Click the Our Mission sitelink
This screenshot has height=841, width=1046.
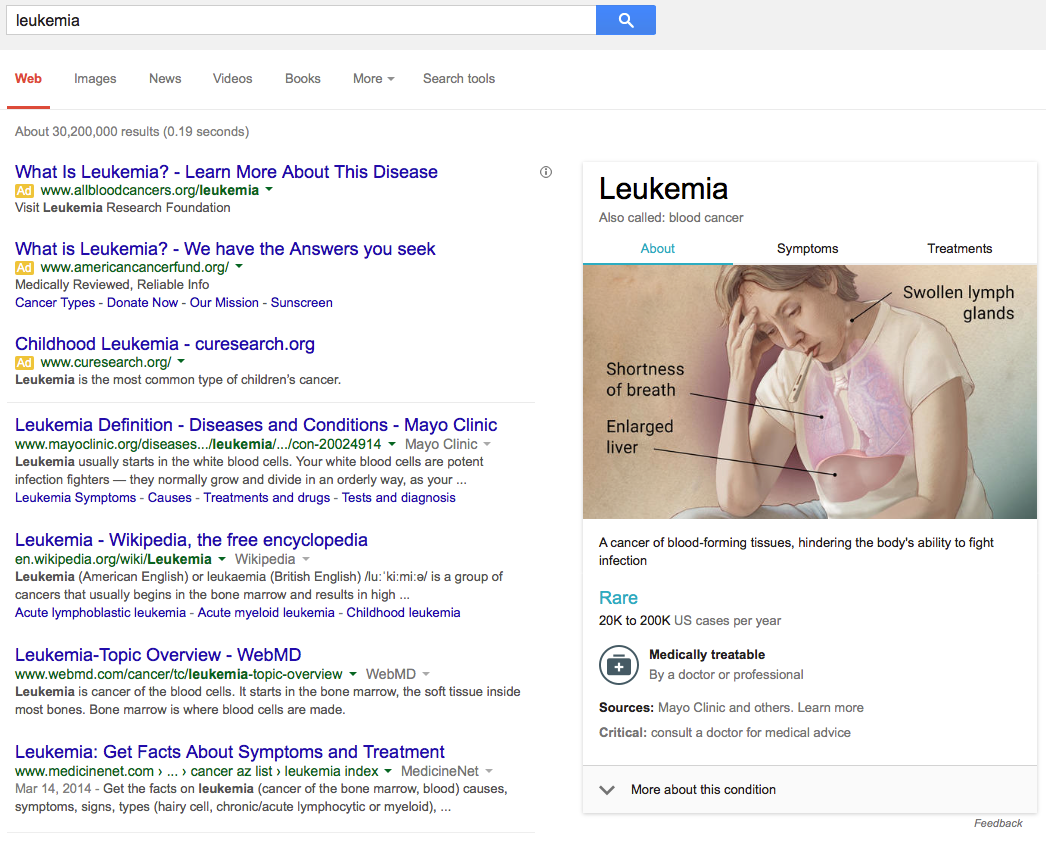coord(224,303)
